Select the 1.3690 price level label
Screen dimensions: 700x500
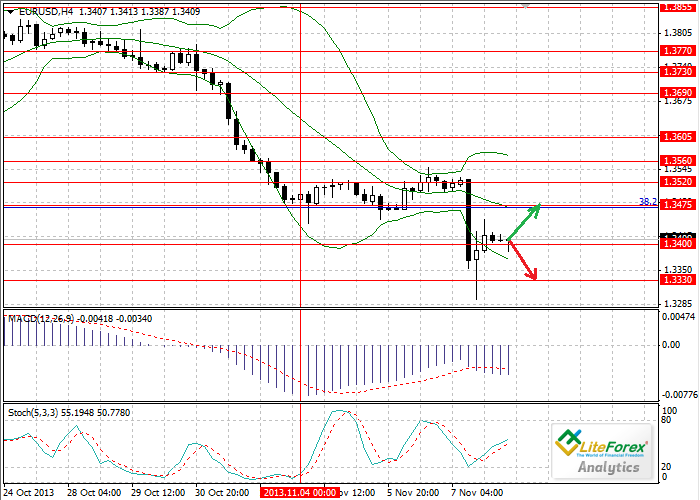point(677,92)
